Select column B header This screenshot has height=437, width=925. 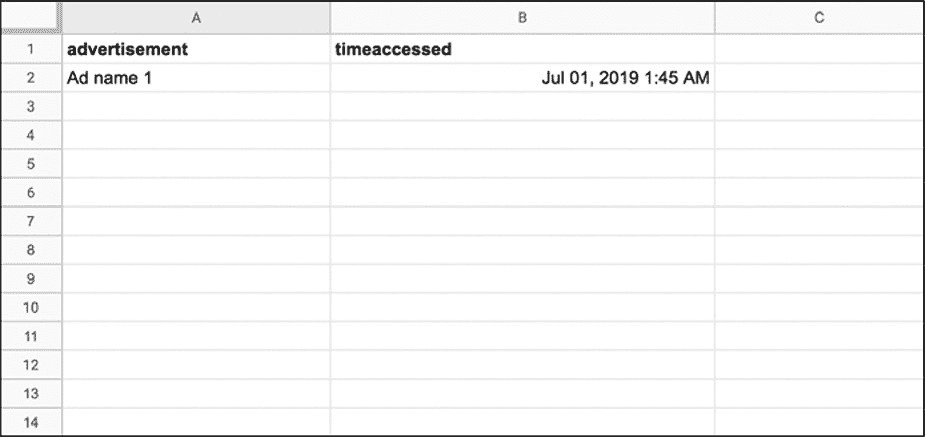pos(522,17)
